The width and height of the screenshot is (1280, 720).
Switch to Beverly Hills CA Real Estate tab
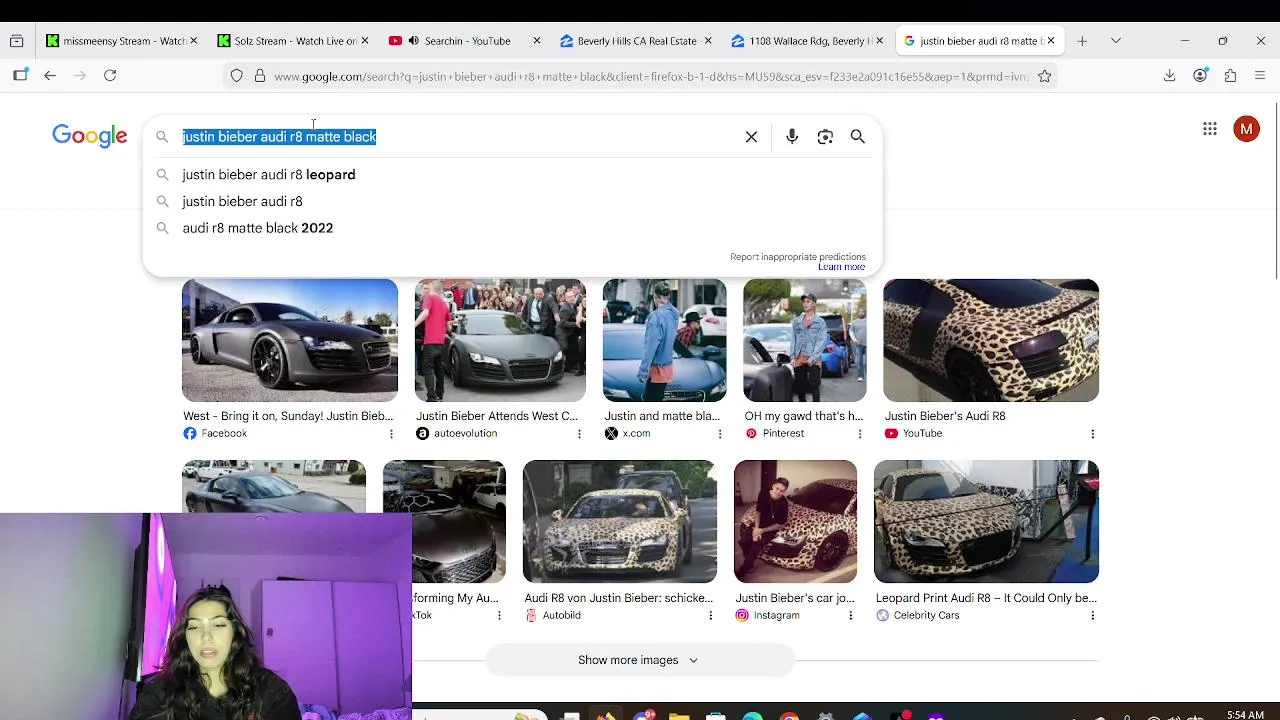coord(636,41)
